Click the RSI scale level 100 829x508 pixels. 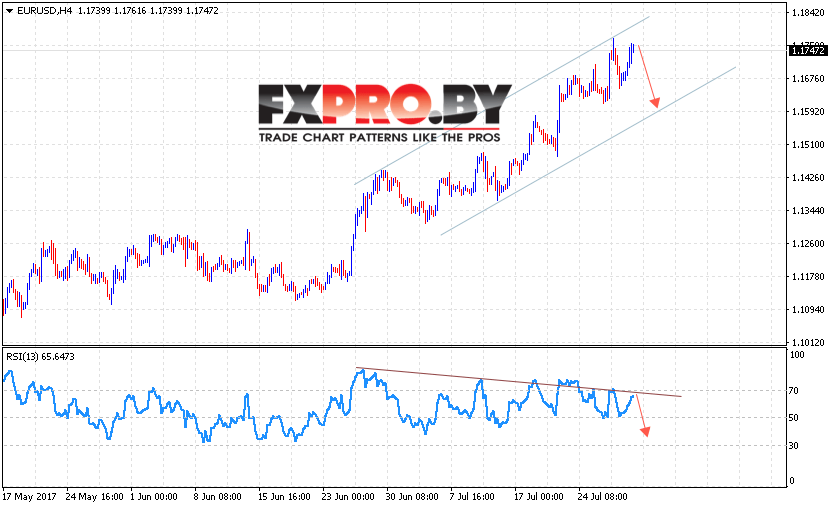click(x=797, y=355)
